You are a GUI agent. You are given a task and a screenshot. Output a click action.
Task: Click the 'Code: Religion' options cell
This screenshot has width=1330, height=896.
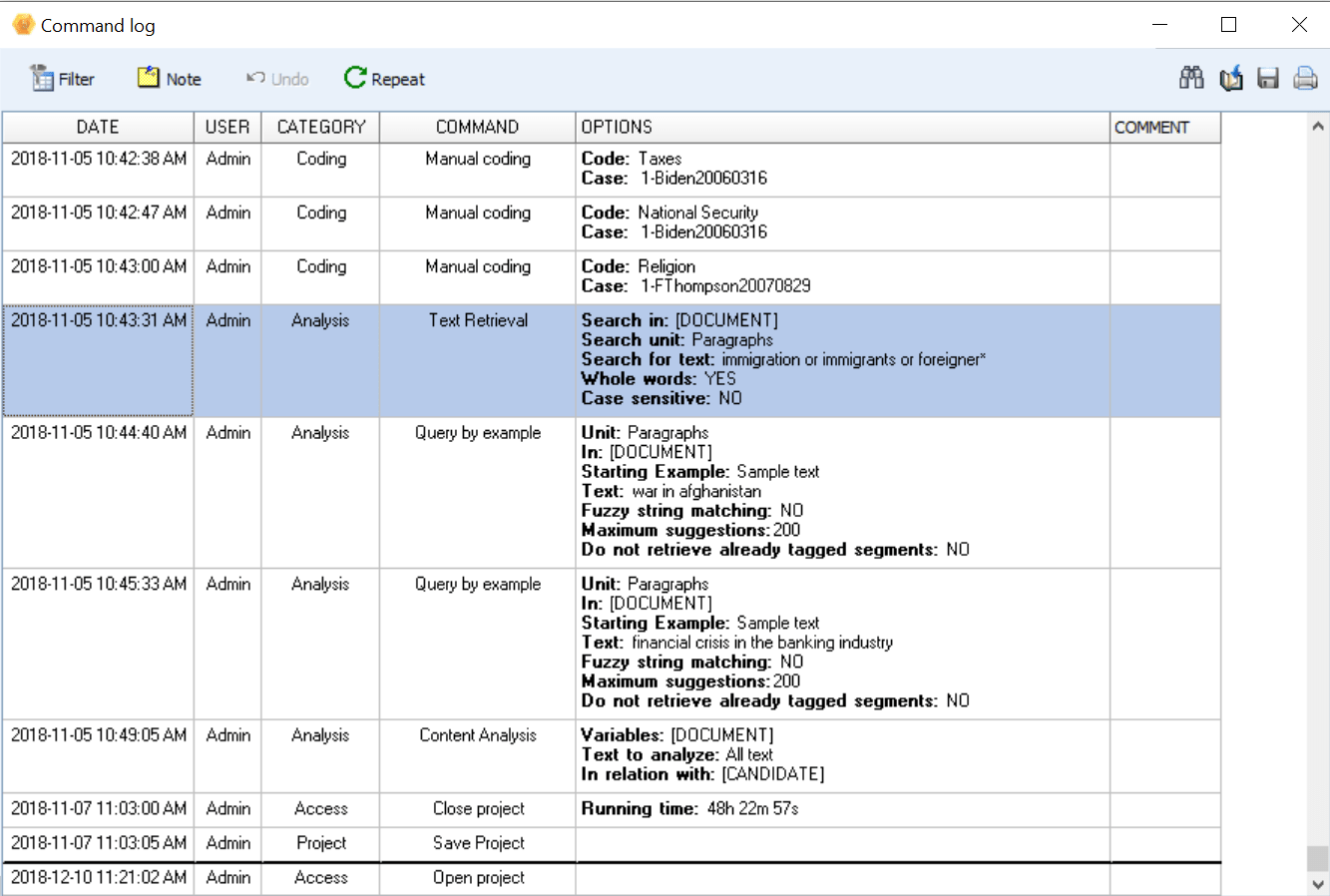point(843,277)
